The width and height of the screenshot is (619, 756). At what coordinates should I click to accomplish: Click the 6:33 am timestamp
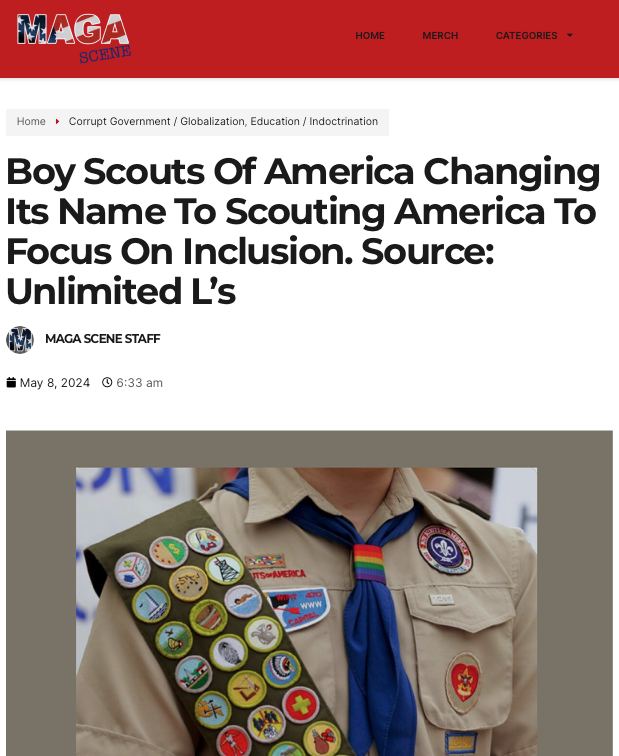pos(139,383)
